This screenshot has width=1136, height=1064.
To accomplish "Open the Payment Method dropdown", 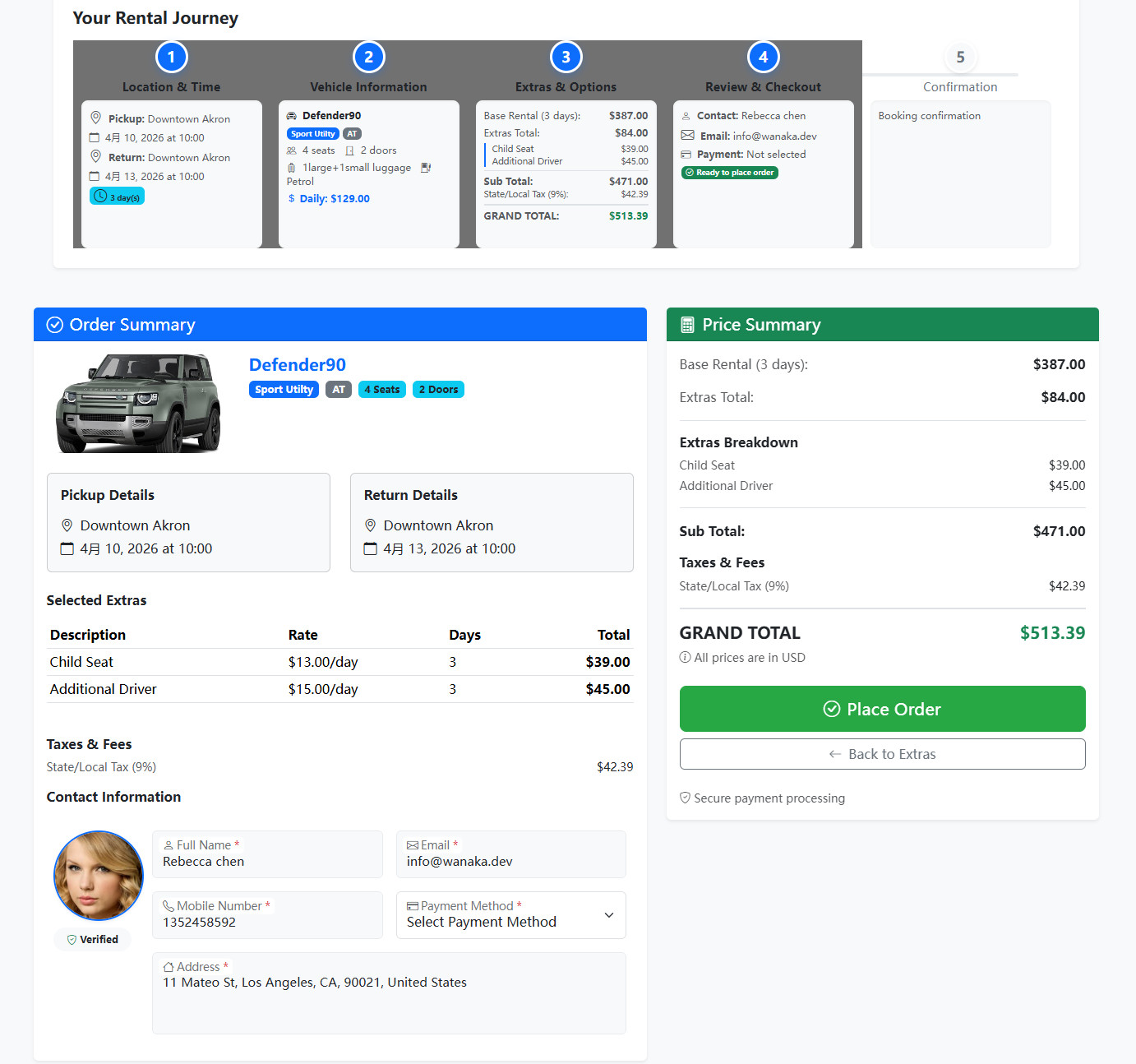I will coord(510,915).
